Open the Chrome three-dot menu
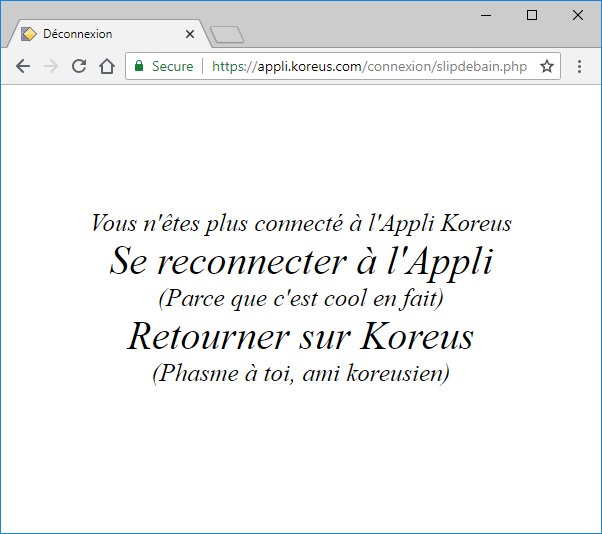The width and height of the screenshot is (602, 534). coord(580,66)
